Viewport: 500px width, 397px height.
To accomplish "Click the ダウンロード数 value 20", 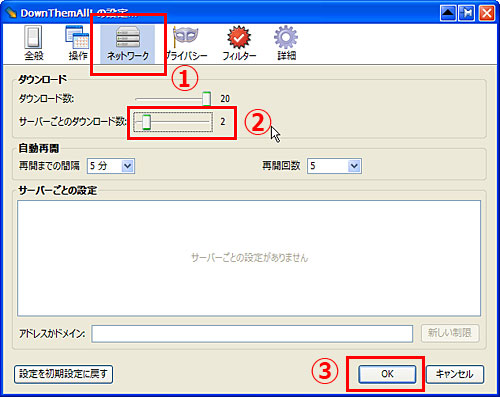I will tap(225, 99).
